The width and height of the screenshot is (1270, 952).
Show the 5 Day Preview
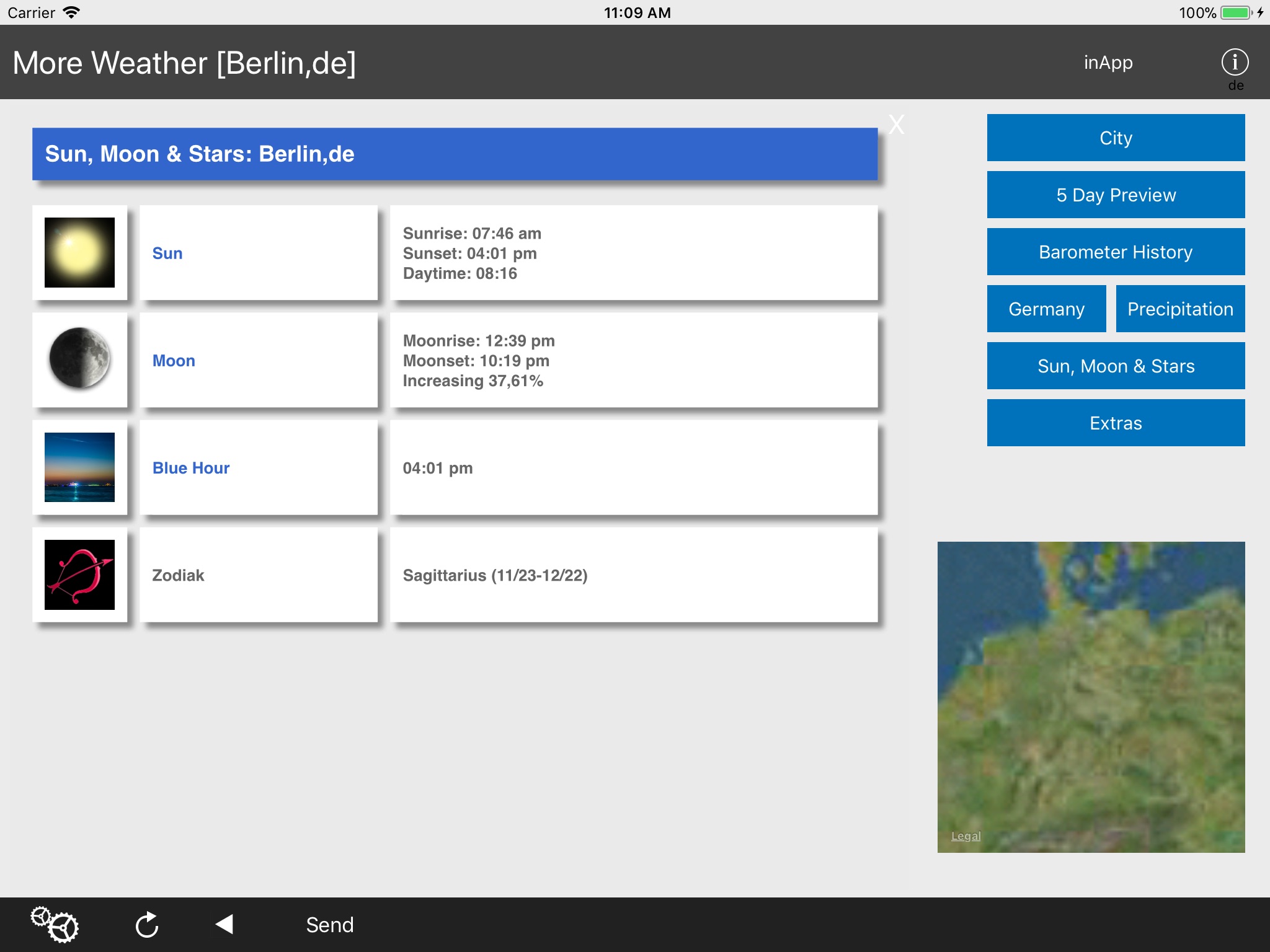(1115, 195)
